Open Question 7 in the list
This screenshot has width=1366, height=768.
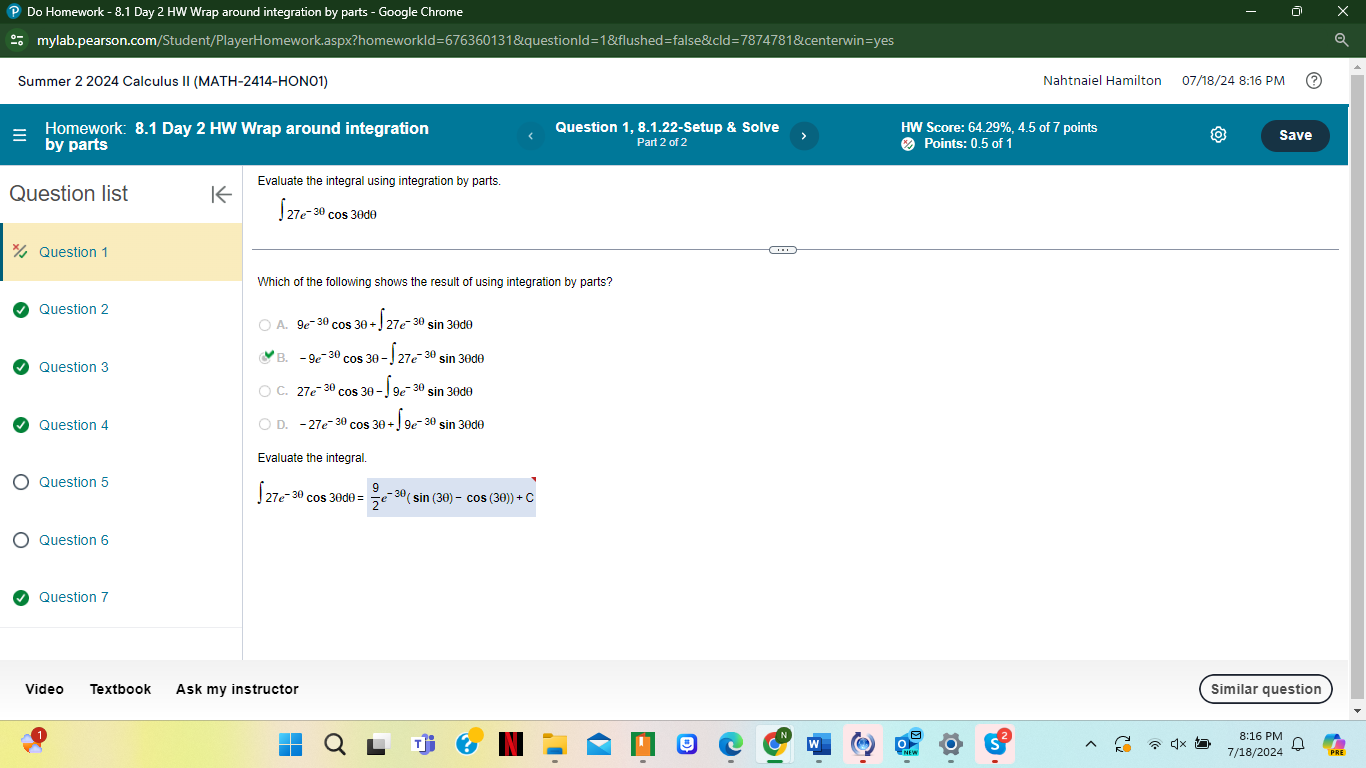pyautogui.click(x=121, y=597)
